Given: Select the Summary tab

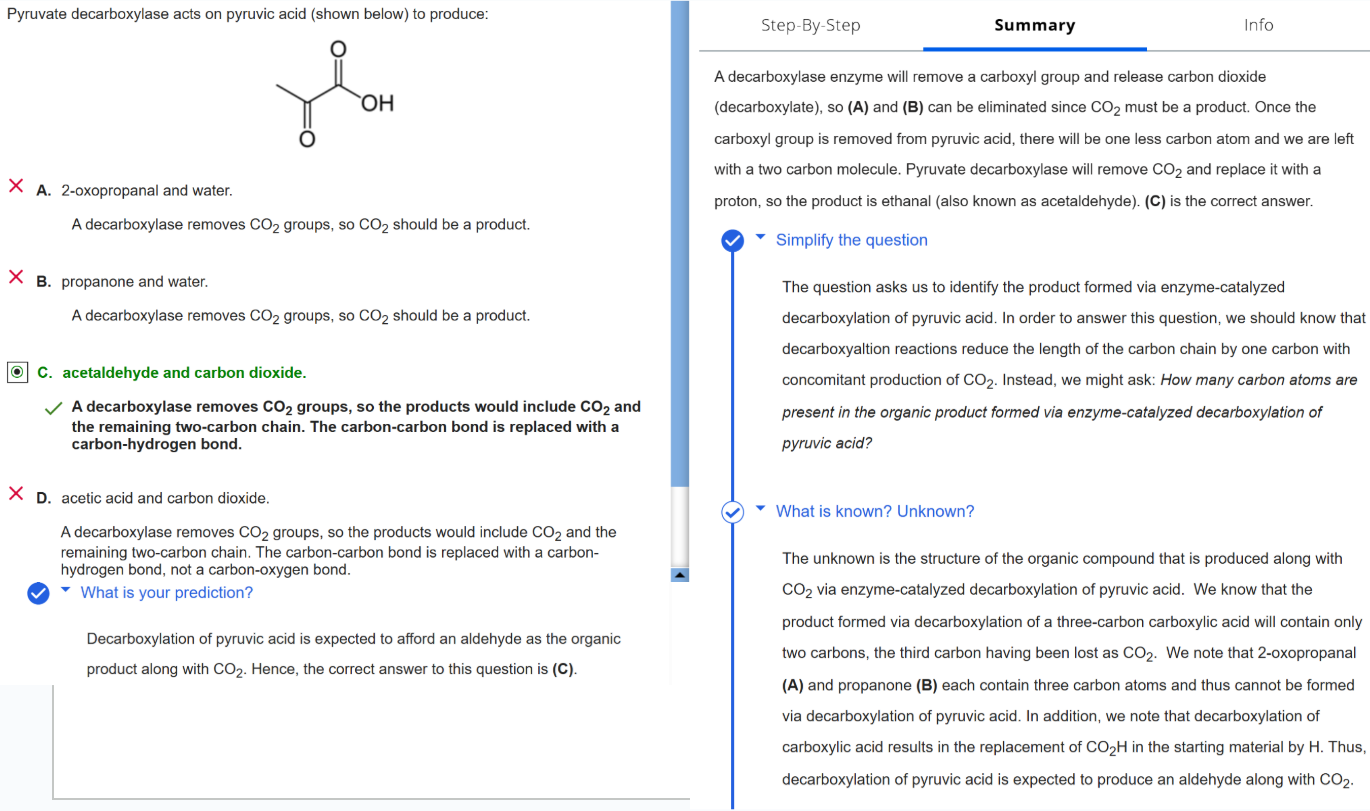Looking at the screenshot, I should point(1034,25).
